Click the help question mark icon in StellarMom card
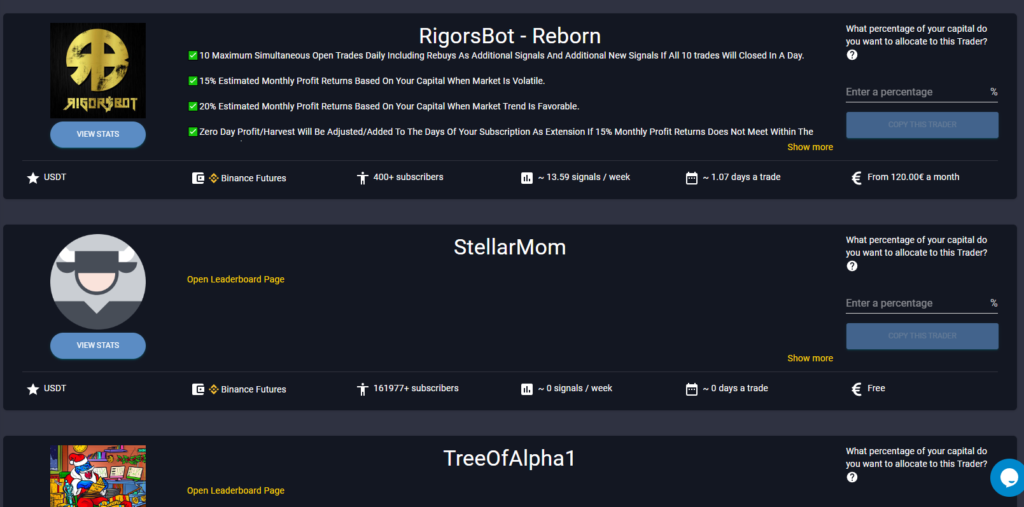Image resolution: width=1024 pixels, height=507 pixels. point(852,266)
